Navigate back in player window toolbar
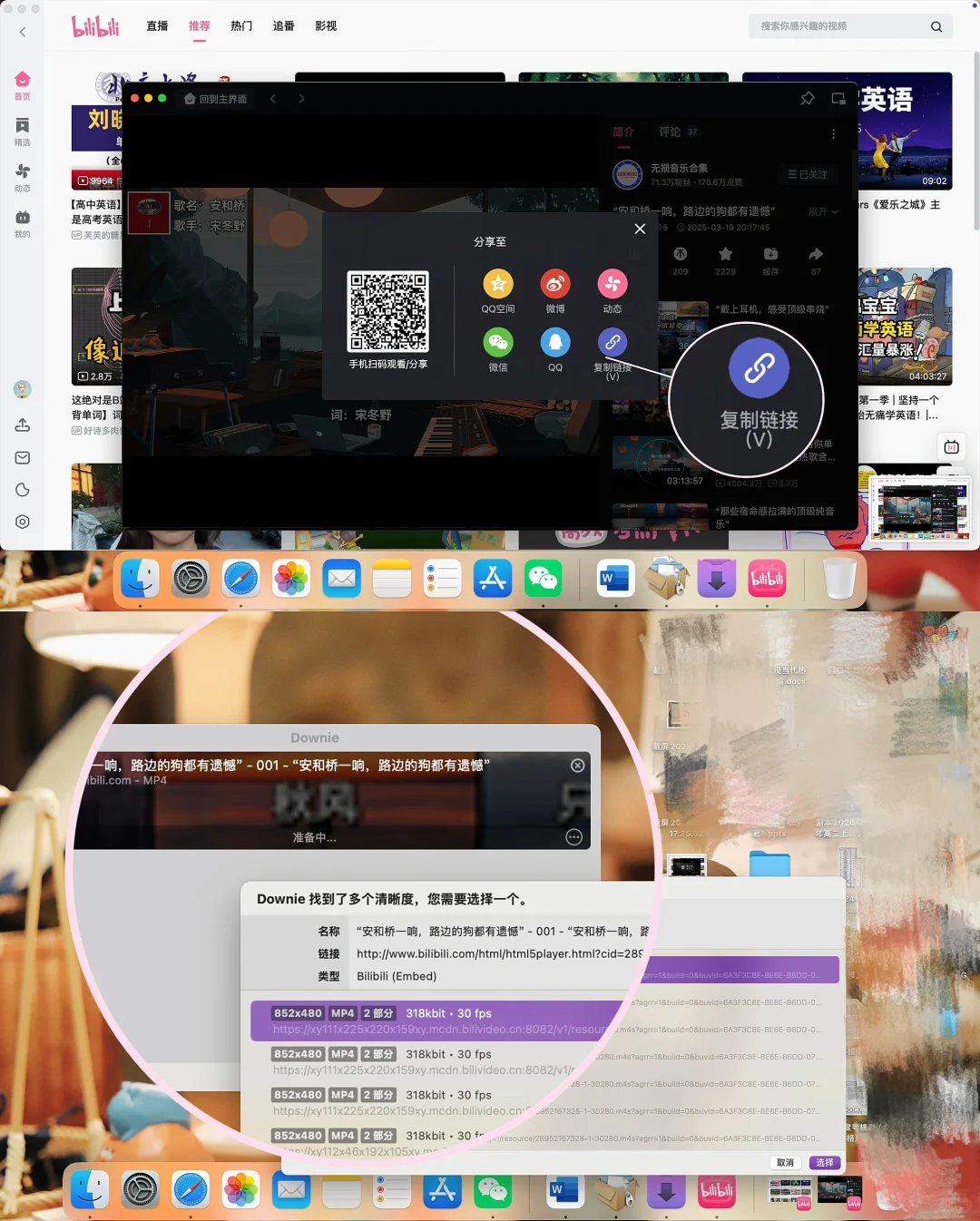 (273, 98)
